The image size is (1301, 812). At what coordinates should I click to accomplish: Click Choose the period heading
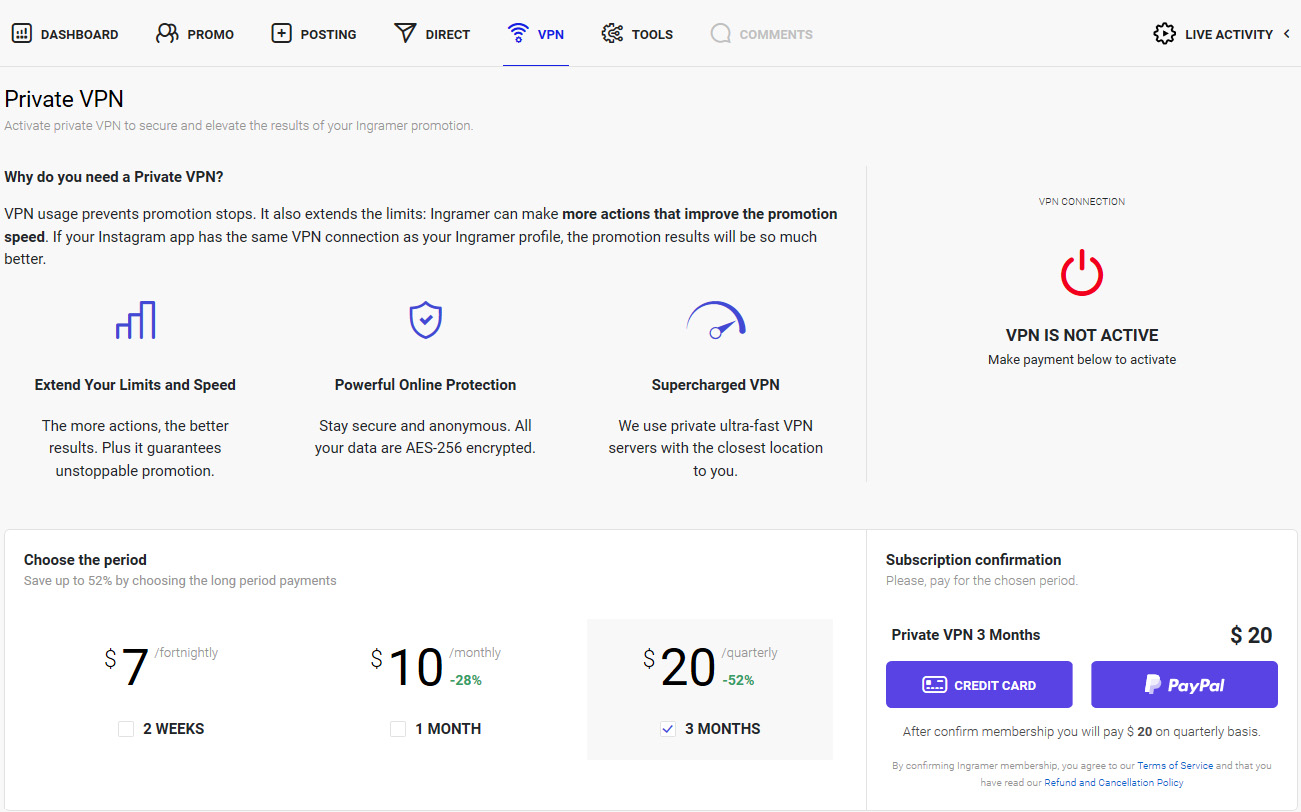point(85,560)
